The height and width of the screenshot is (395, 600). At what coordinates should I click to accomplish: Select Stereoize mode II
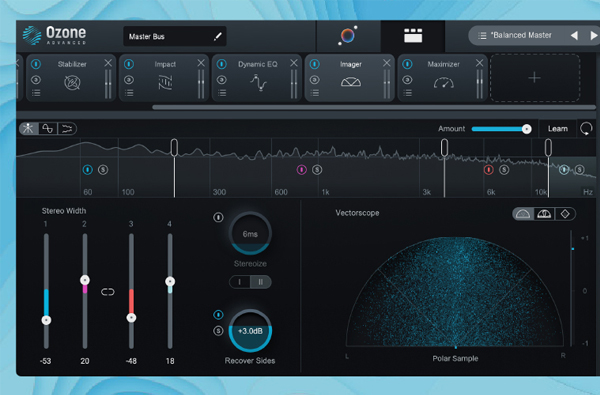click(x=261, y=282)
